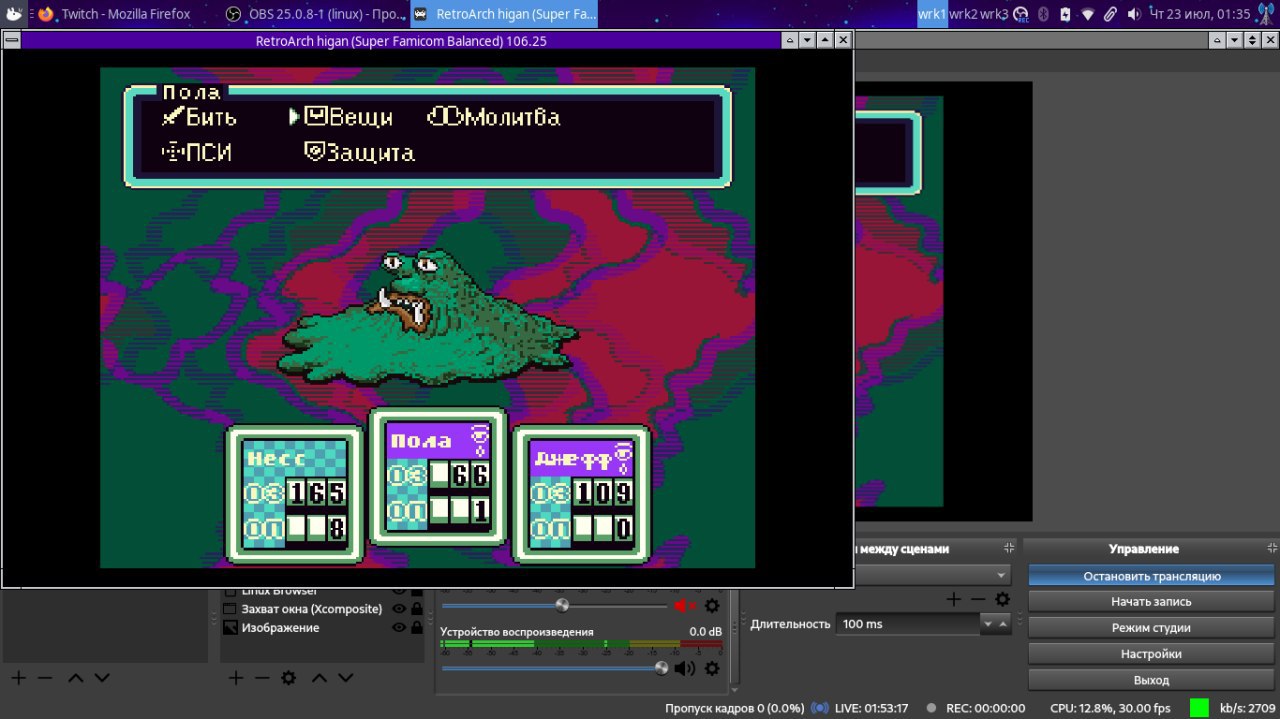Switch to OBS 25.0.8-1 taskbar entry
The image size is (1280, 719).
coord(314,14)
